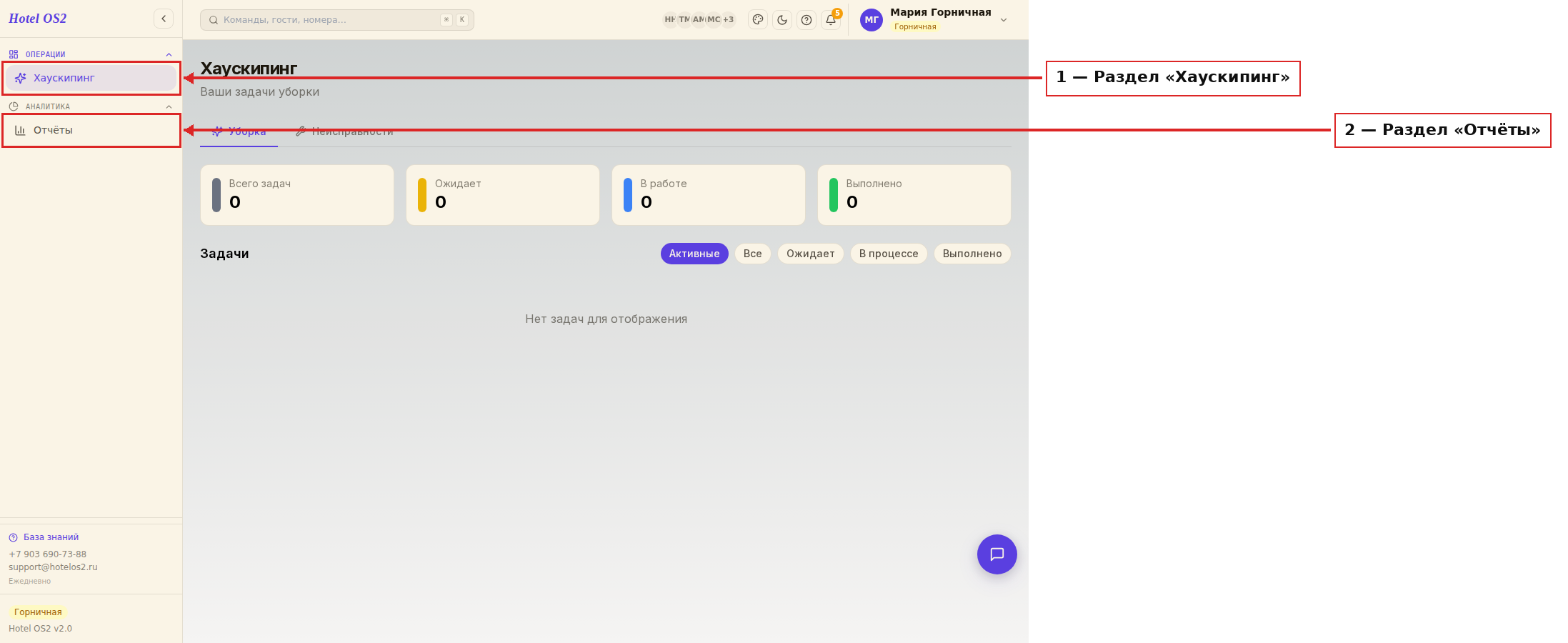Toggle dark mode with the moon icon
Viewport: 1568px width, 643px height.
point(782,20)
